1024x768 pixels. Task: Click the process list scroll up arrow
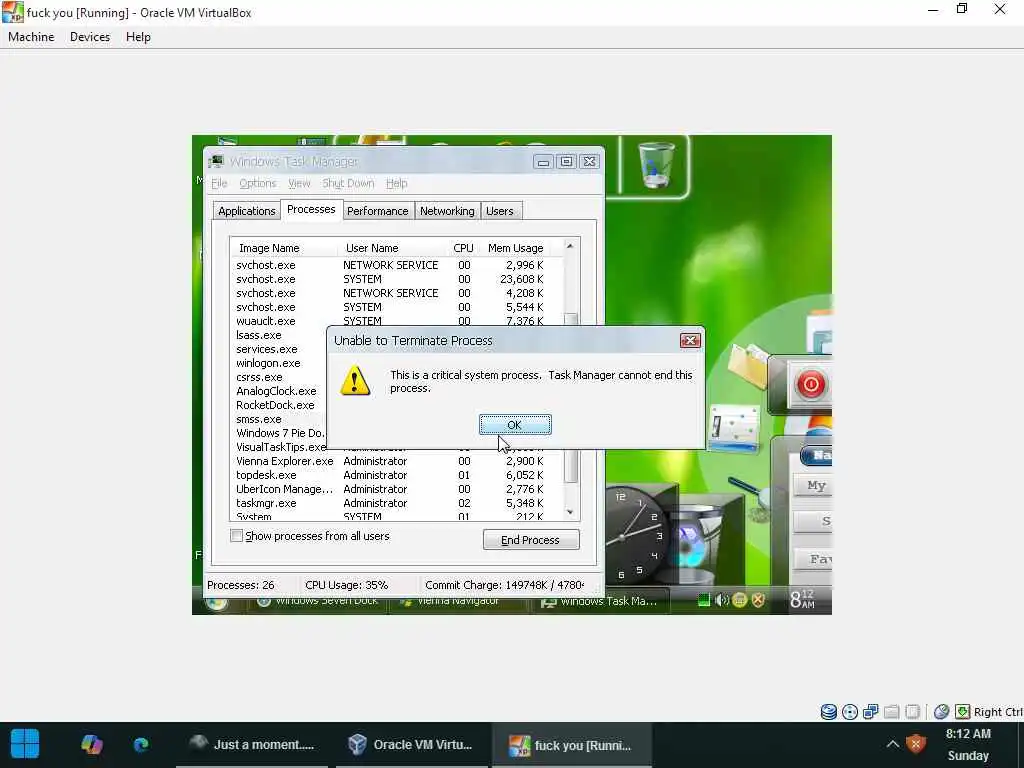(570, 246)
